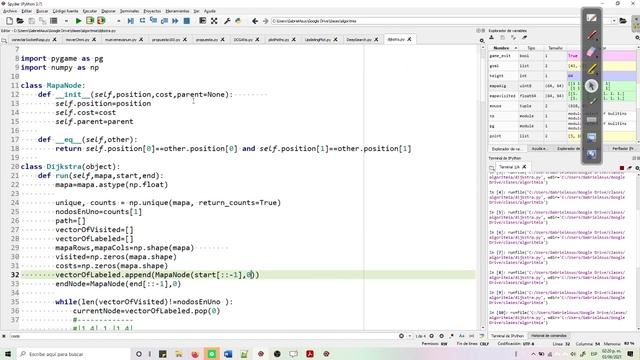The height and width of the screenshot is (360, 640).
Task: Click the find text input field
Action: (x=203, y=336)
